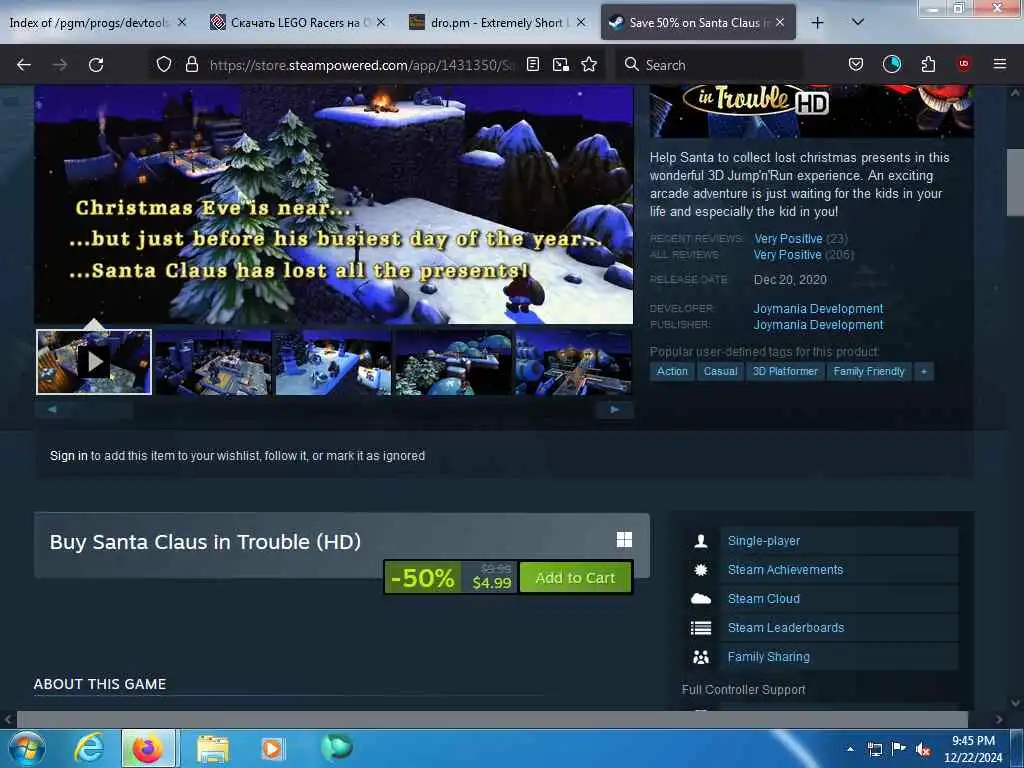Select the fourth screenshot thumbnail
The image size is (1024, 768).
[453, 362]
